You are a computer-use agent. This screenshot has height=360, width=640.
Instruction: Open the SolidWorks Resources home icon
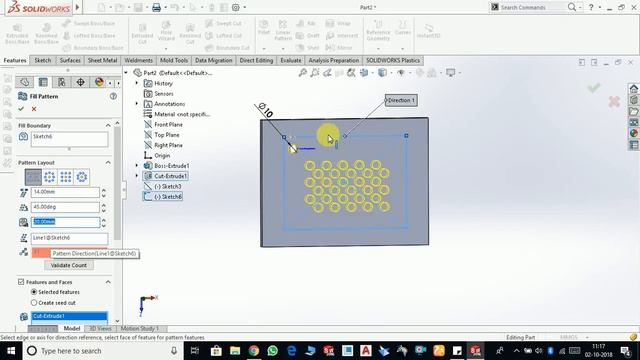click(x=633, y=88)
